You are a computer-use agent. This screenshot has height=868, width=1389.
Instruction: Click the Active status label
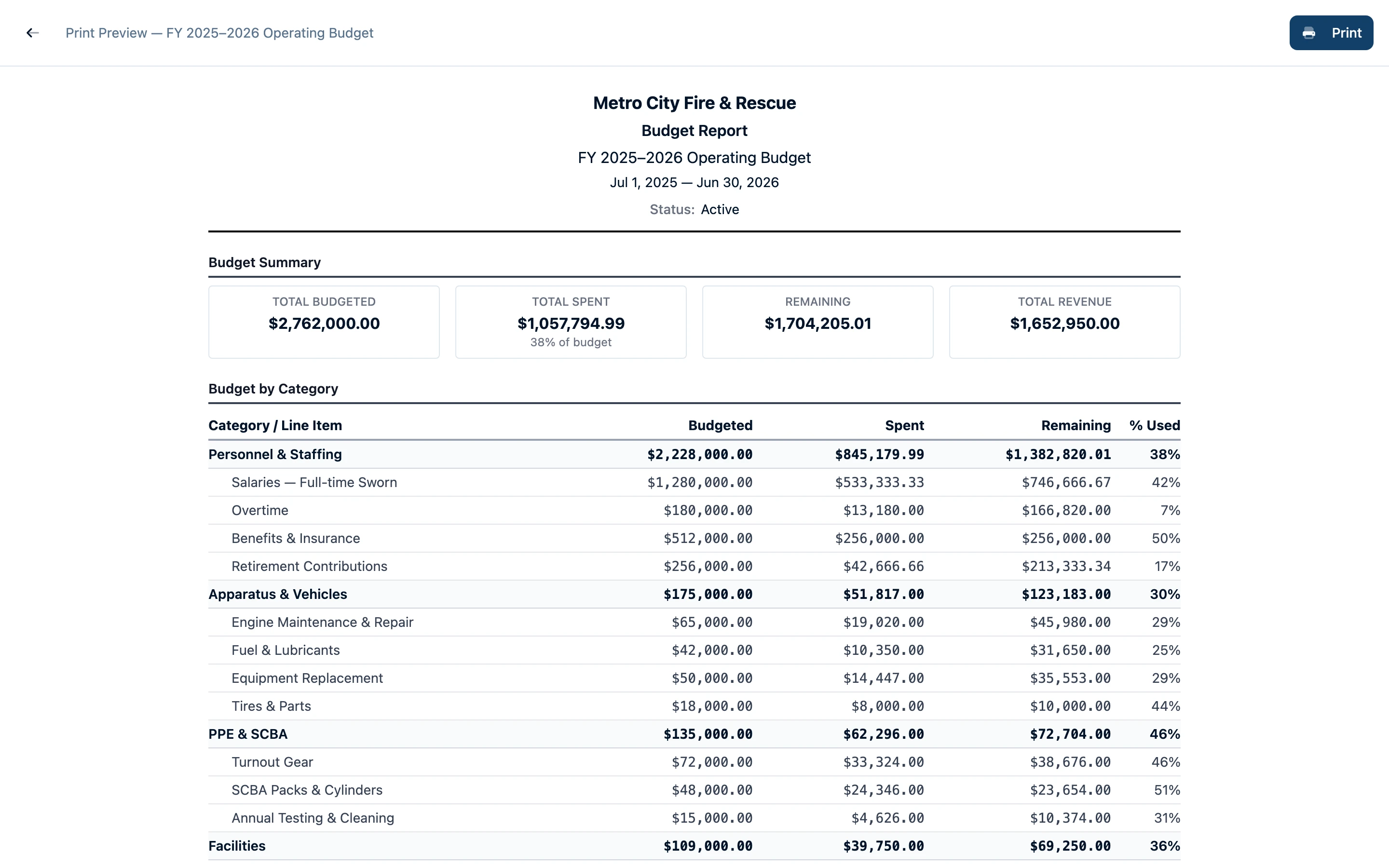[x=720, y=210]
